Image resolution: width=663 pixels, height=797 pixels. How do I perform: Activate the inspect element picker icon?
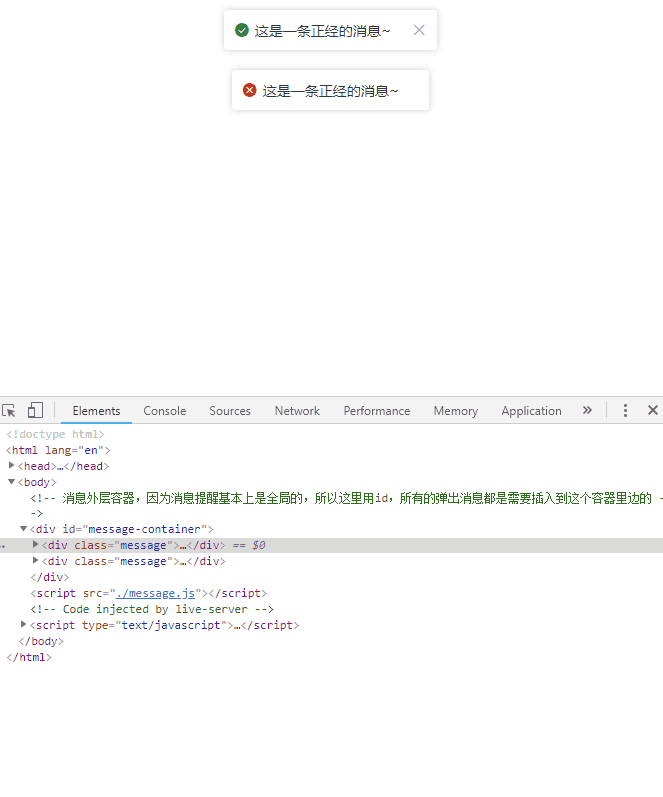coord(9,411)
